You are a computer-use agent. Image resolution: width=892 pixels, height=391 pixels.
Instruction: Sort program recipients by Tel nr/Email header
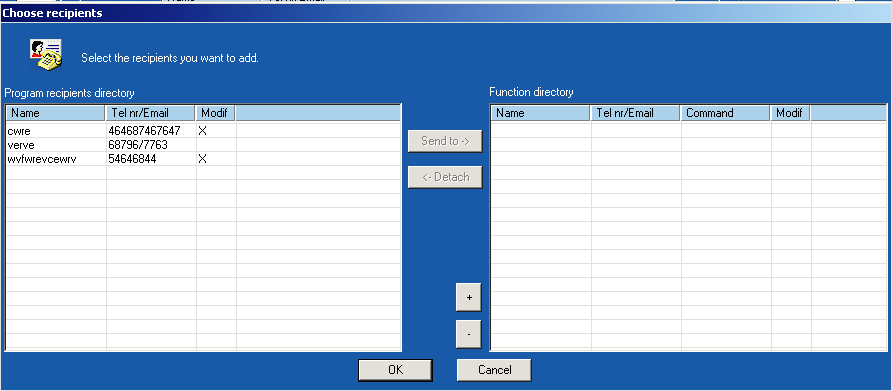click(150, 113)
